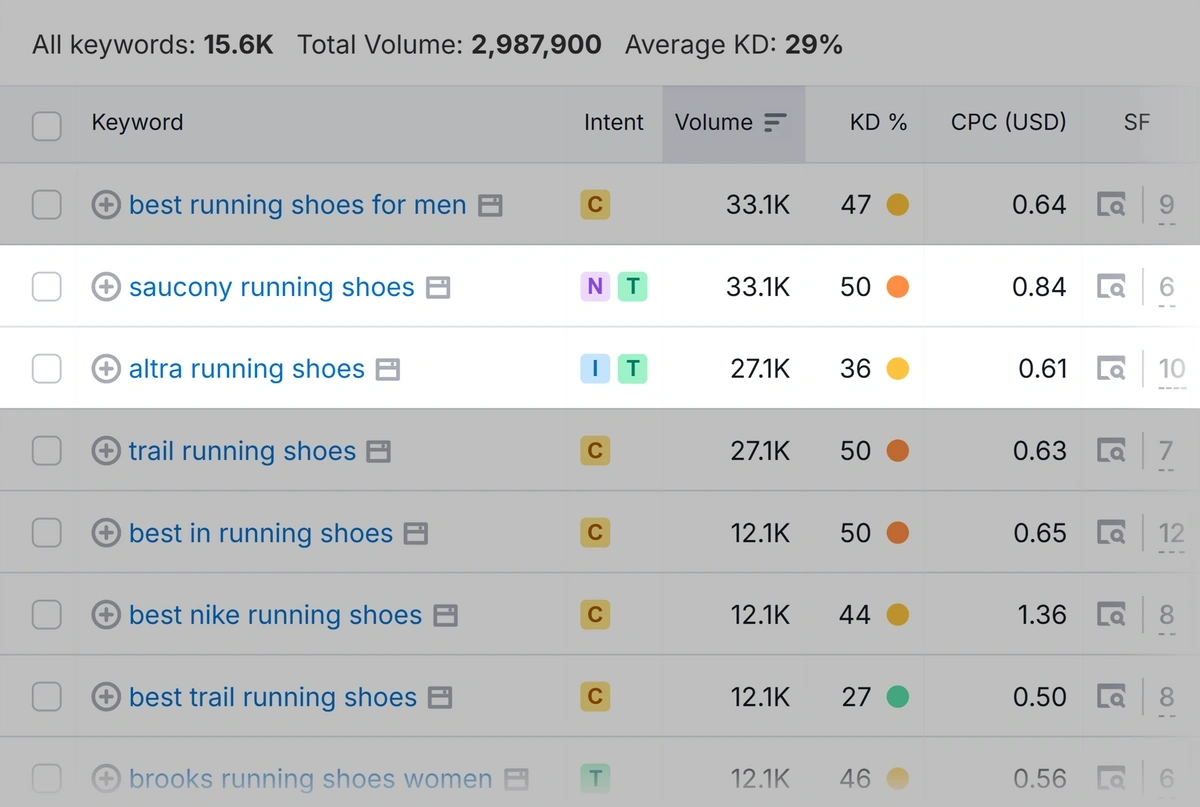Click C intent badge for best nike running shoes

tap(595, 615)
